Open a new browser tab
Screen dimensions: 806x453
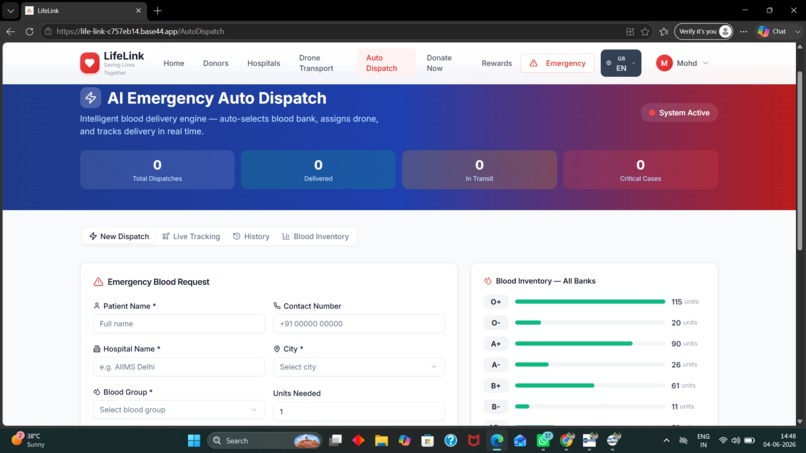[x=158, y=10]
